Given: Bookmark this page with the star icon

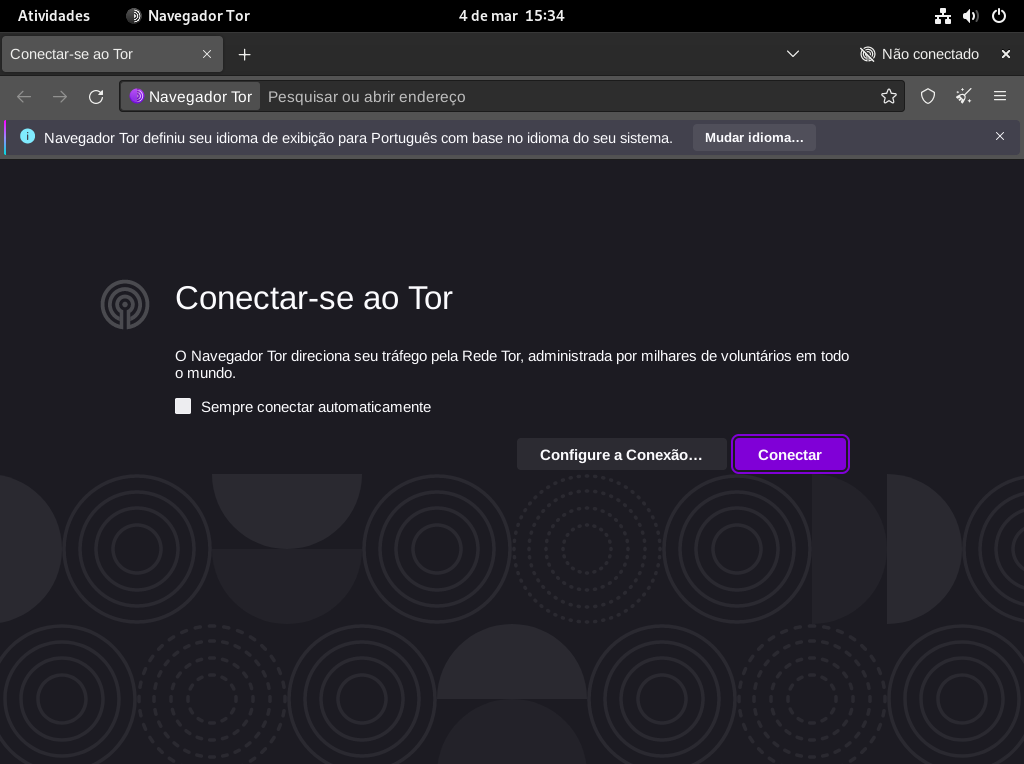Looking at the screenshot, I should coord(888,97).
